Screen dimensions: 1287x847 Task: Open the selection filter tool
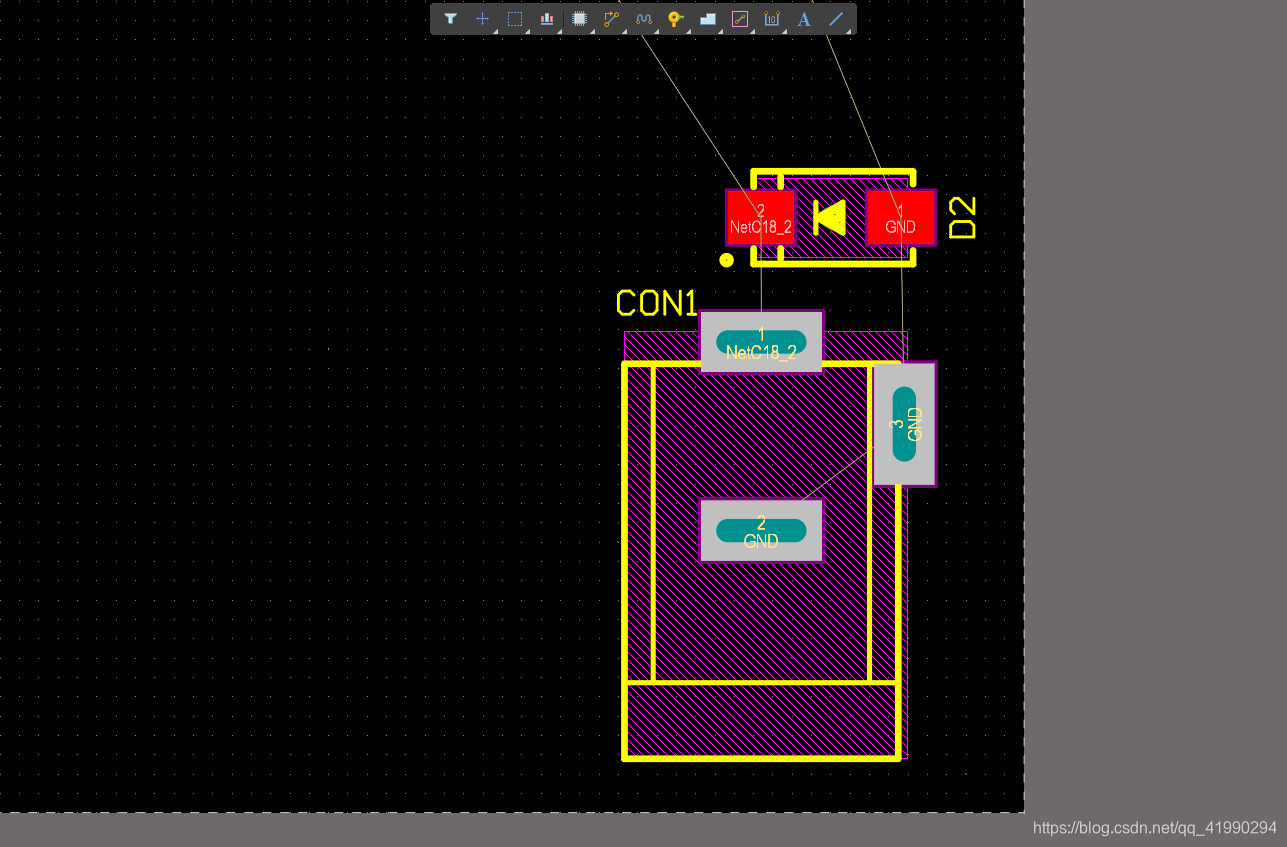(450, 19)
